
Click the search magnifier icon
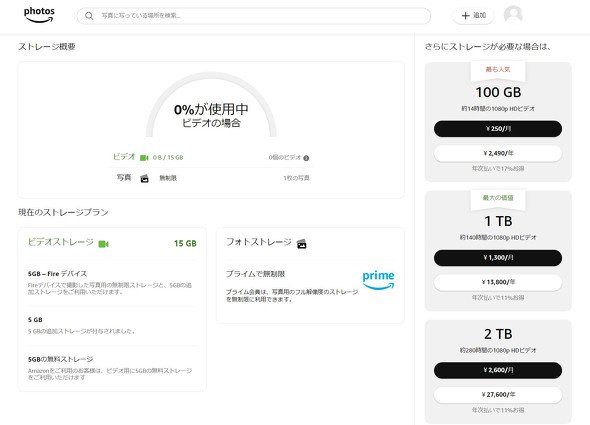tap(89, 16)
